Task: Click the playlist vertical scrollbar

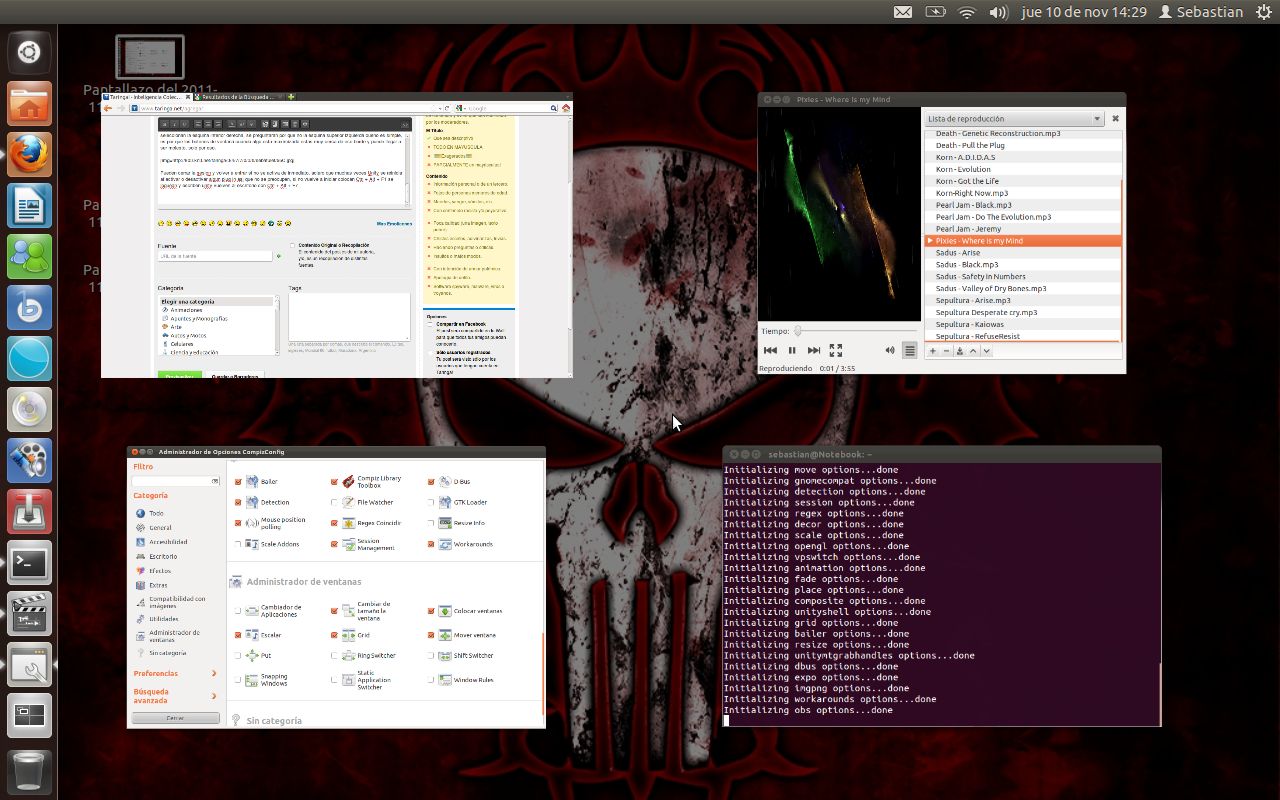Action: click(1123, 260)
